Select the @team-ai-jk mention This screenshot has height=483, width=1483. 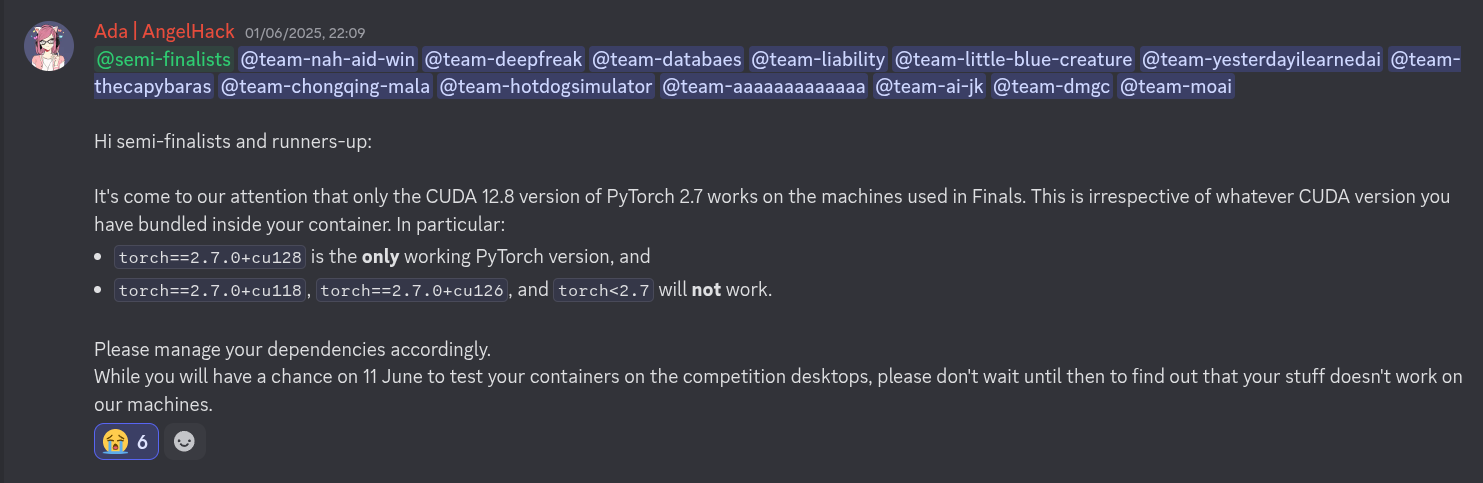929,87
